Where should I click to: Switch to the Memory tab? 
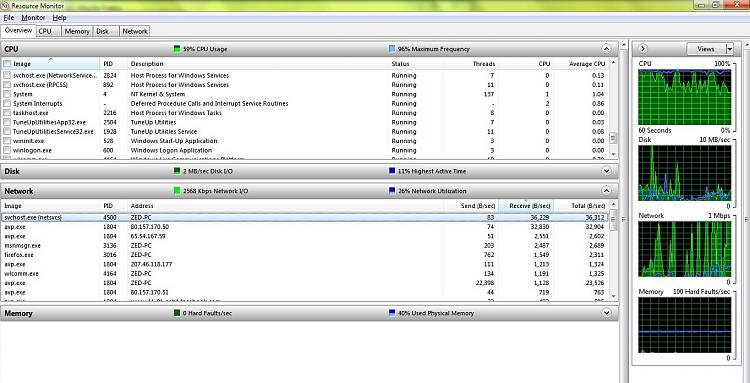tap(77, 31)
